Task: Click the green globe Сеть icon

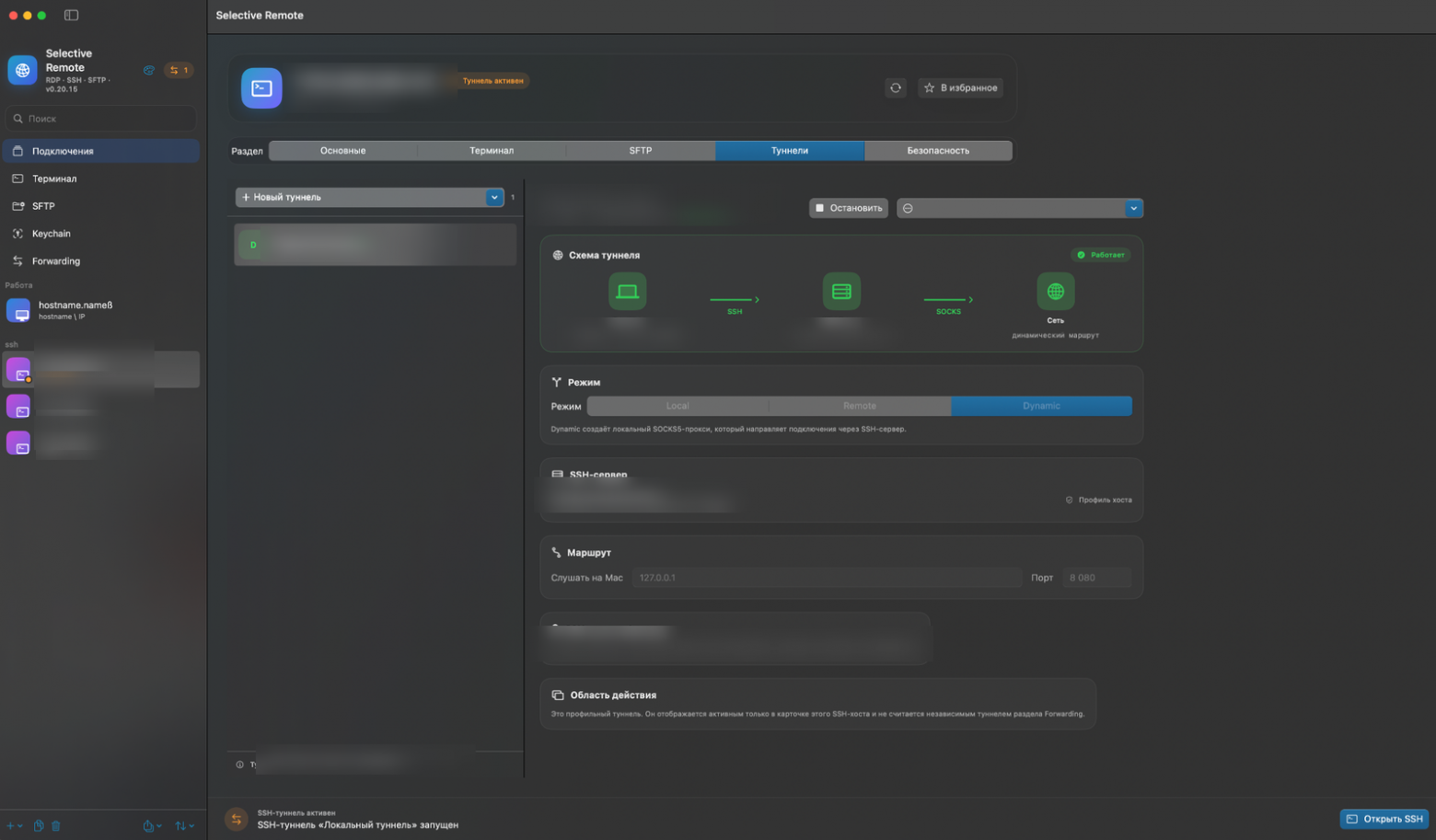Action: pyautogui.click(x=1055, y=292)
